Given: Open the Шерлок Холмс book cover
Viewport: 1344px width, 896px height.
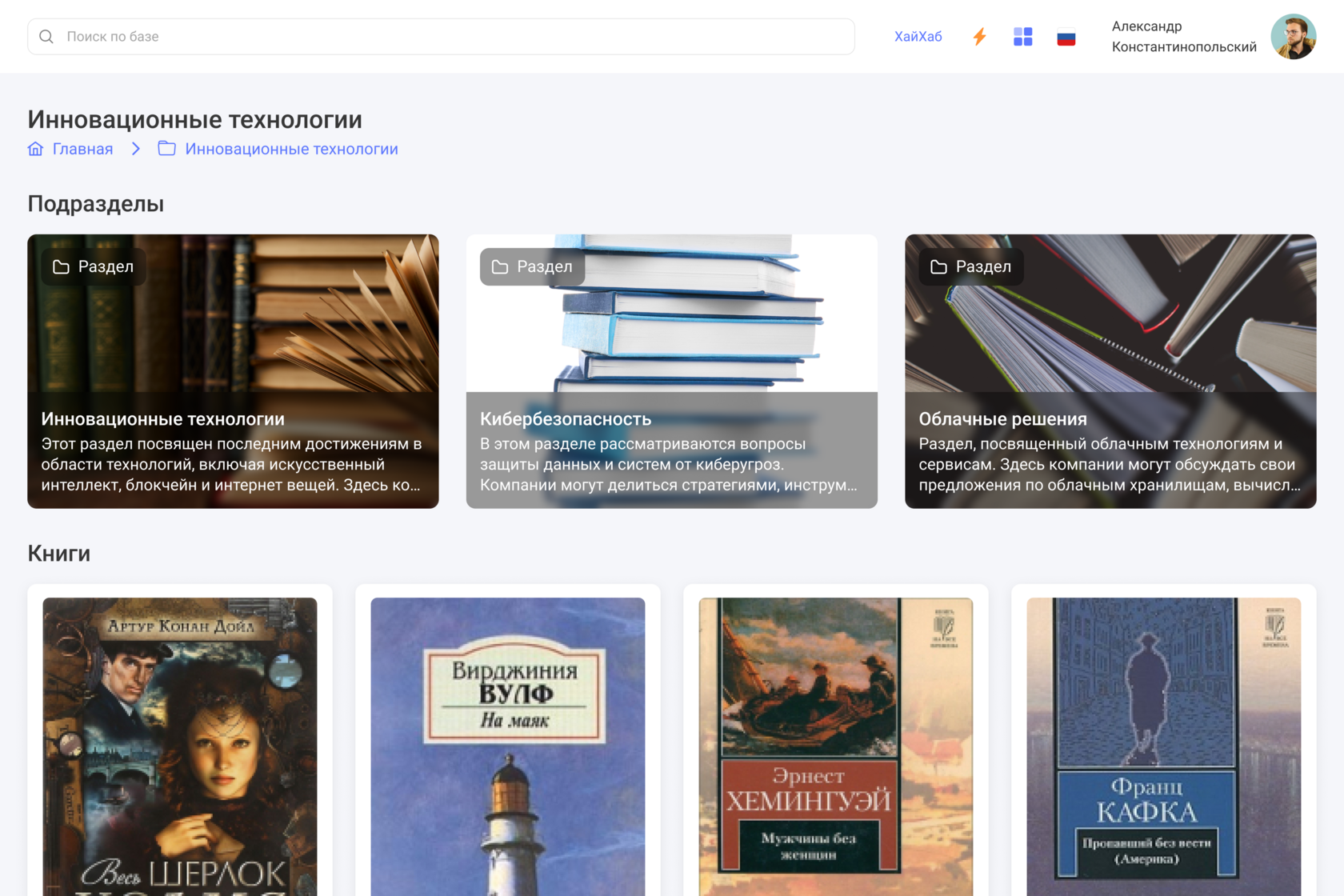Looking at the screenshot, I should [180, 746].
